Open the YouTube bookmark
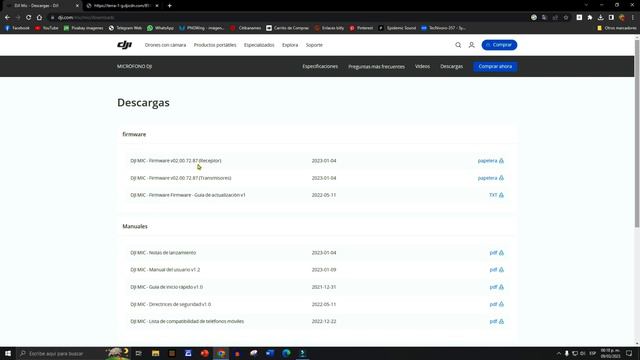Screen dimensions: 640x360 (47, 28)
